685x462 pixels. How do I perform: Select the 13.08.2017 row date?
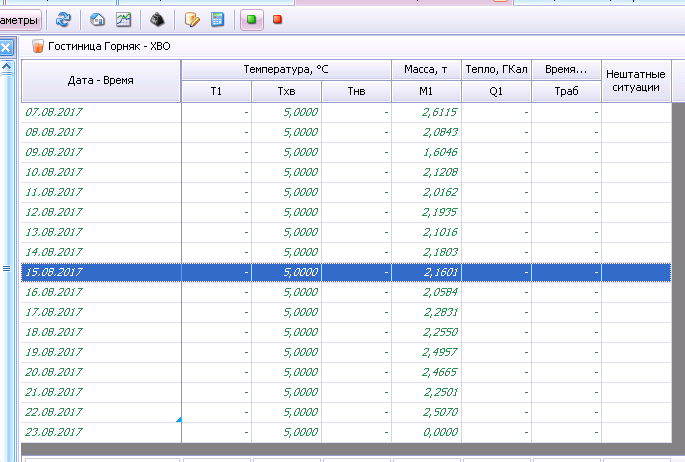tap(54, 232)
